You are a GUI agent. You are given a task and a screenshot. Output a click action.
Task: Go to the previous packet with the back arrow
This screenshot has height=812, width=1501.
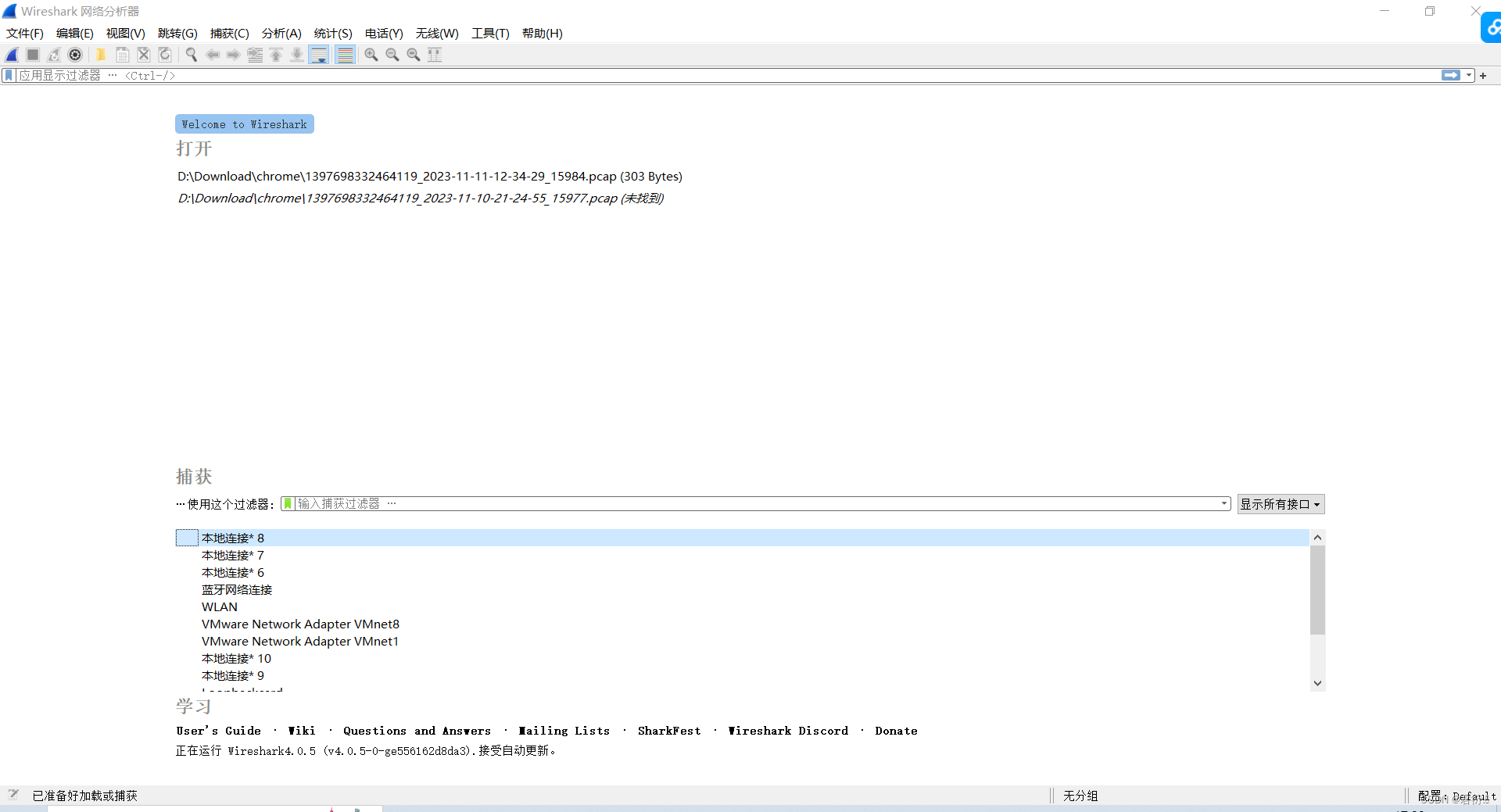pyautogui.click(x=212, y=55)
